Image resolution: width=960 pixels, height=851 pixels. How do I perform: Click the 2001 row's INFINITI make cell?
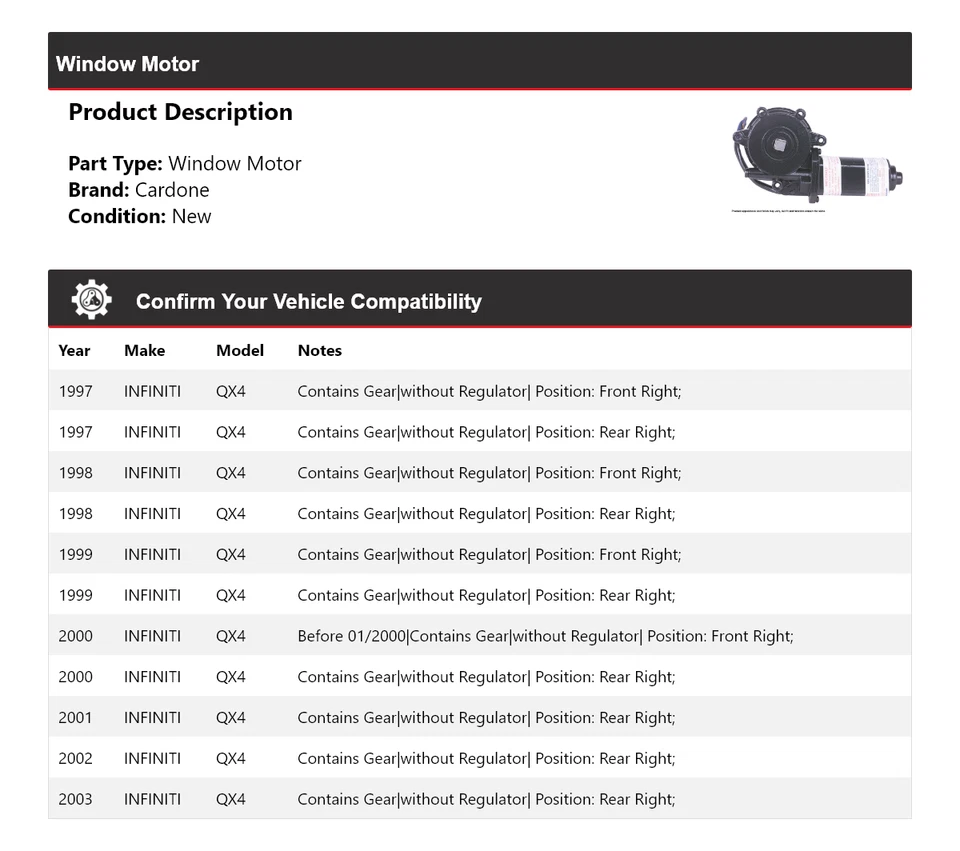[x=152, y=717]
